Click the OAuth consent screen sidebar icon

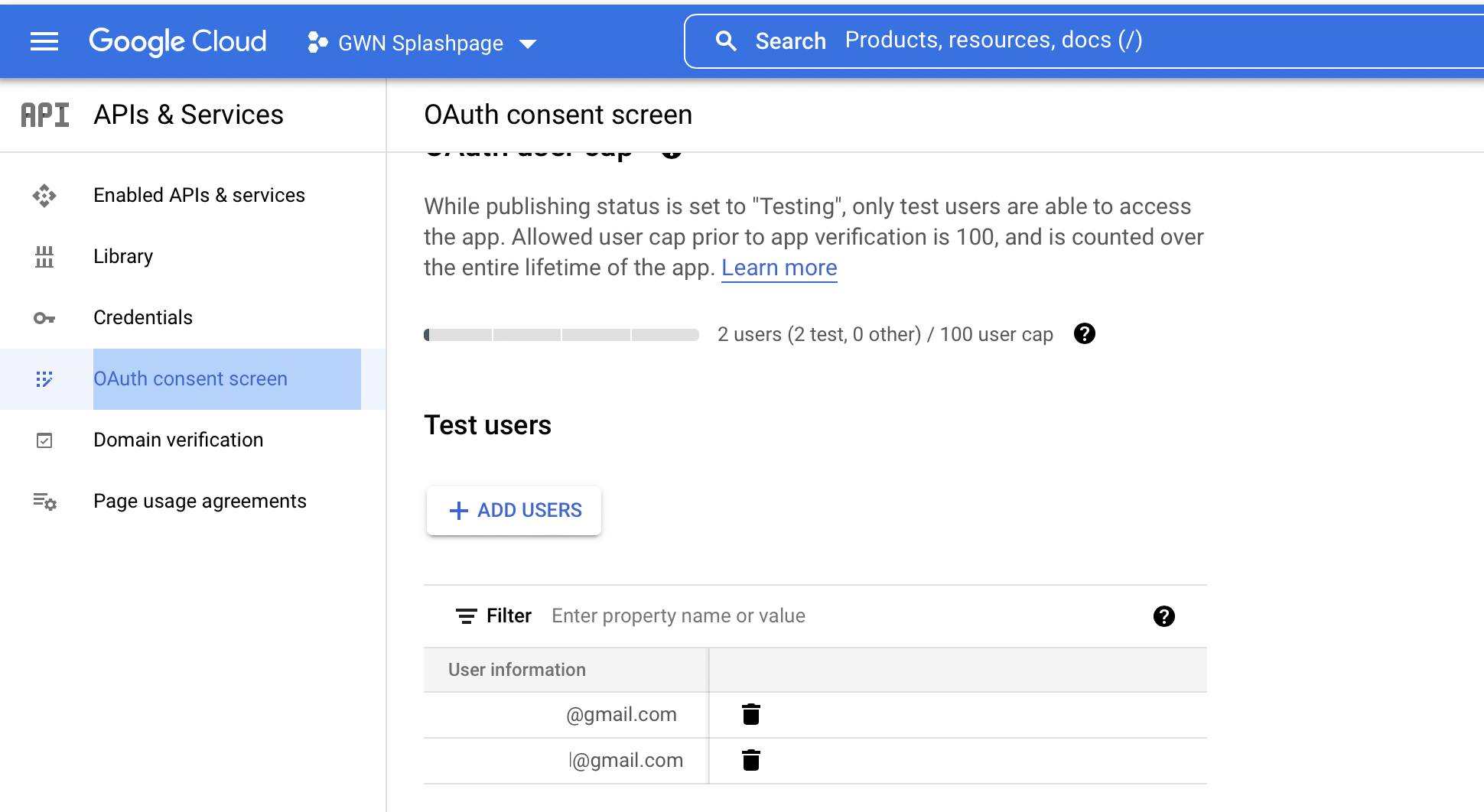pos(44,379)
